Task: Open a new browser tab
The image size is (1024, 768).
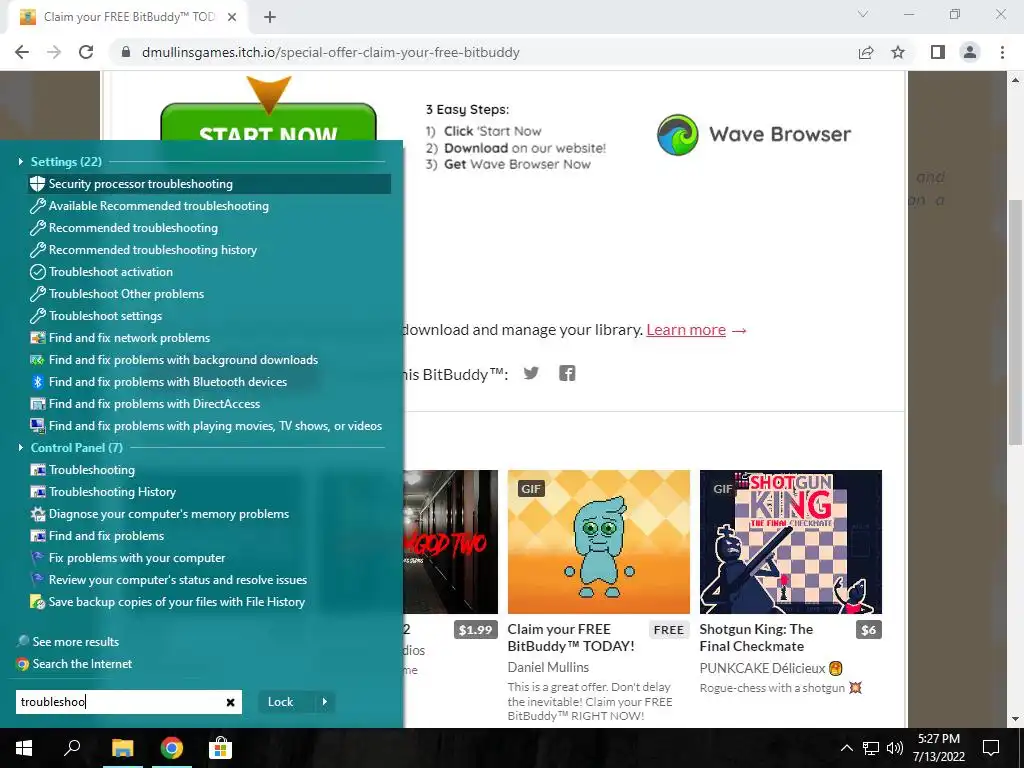Action: click(270, 17)
